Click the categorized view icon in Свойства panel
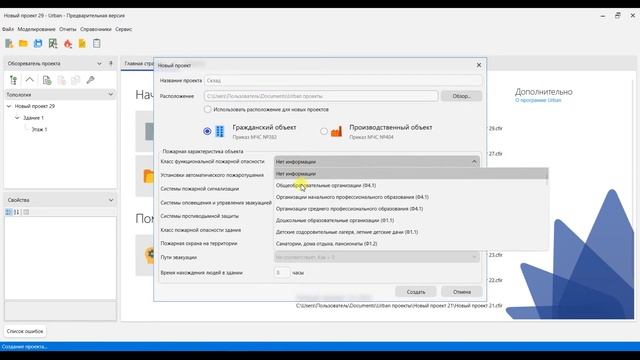This screenshot has height=360, width=640. click(x=9, y=212)
